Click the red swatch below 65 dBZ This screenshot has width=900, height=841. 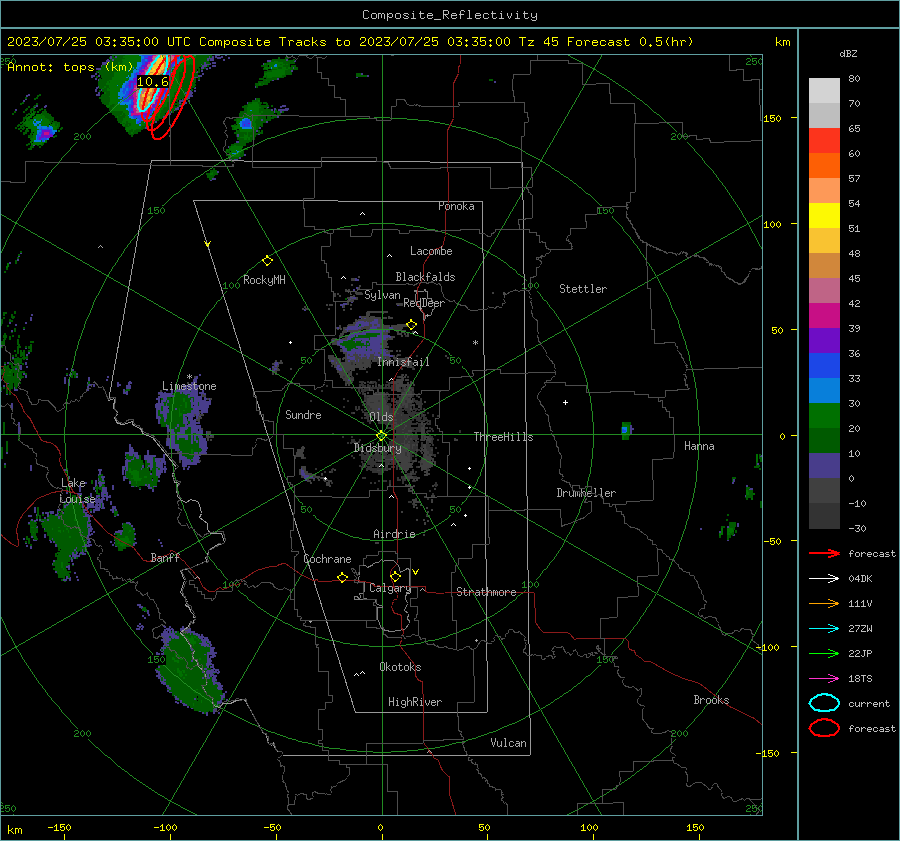824,141
